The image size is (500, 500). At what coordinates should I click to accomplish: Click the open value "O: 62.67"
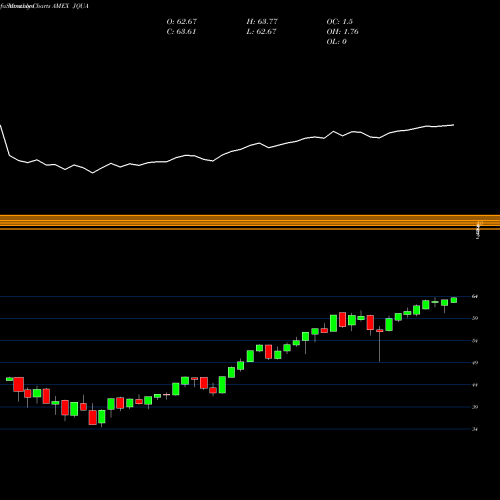pos(182,22)
